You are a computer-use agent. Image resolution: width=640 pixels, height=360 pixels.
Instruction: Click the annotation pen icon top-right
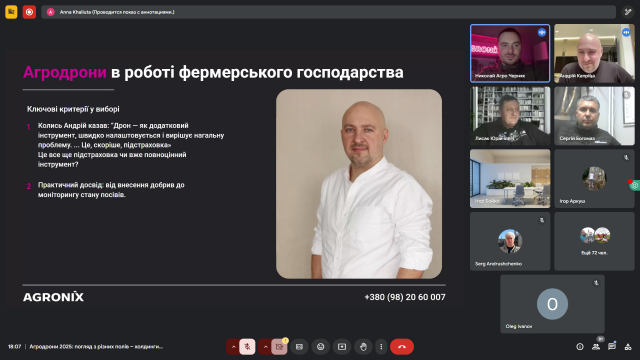627,12
